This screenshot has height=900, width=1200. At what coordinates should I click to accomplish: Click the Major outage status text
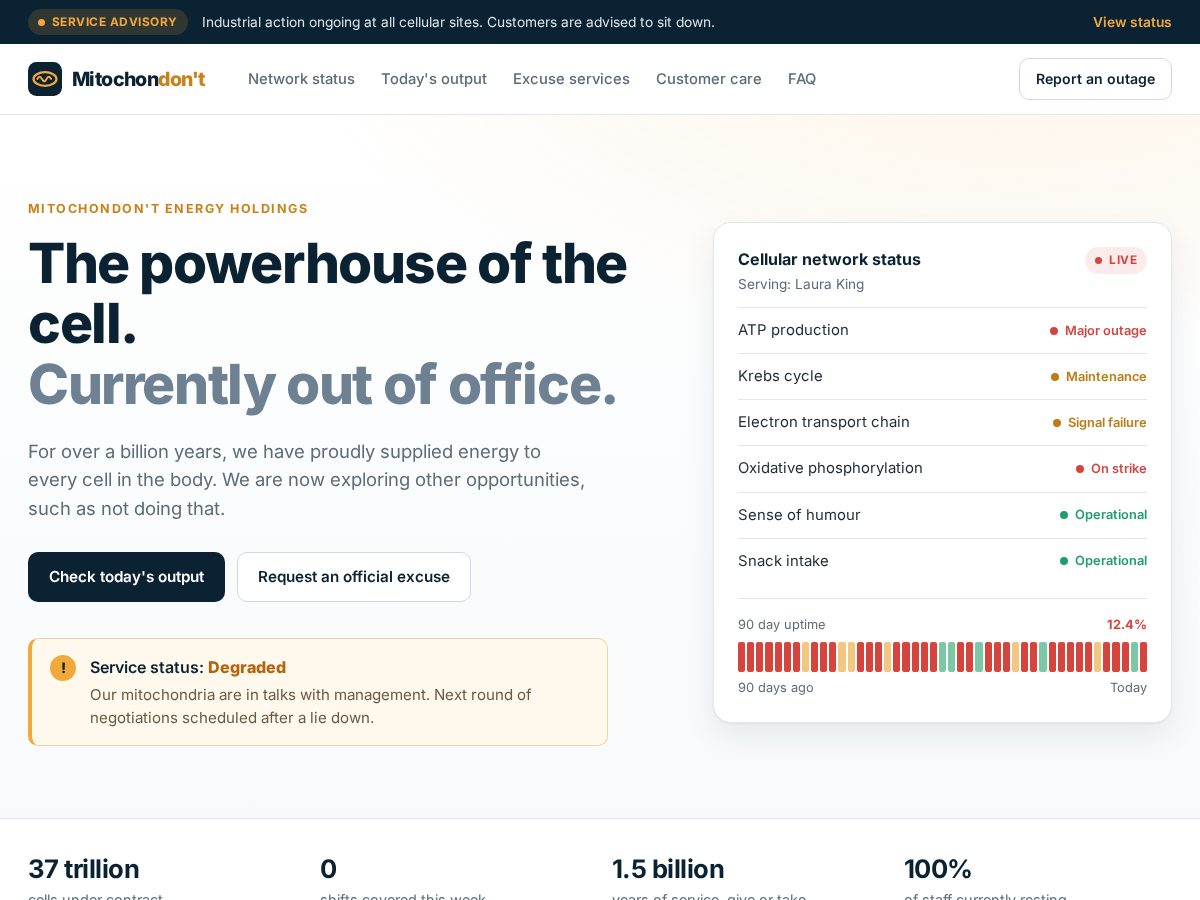tap(1106, 331)
